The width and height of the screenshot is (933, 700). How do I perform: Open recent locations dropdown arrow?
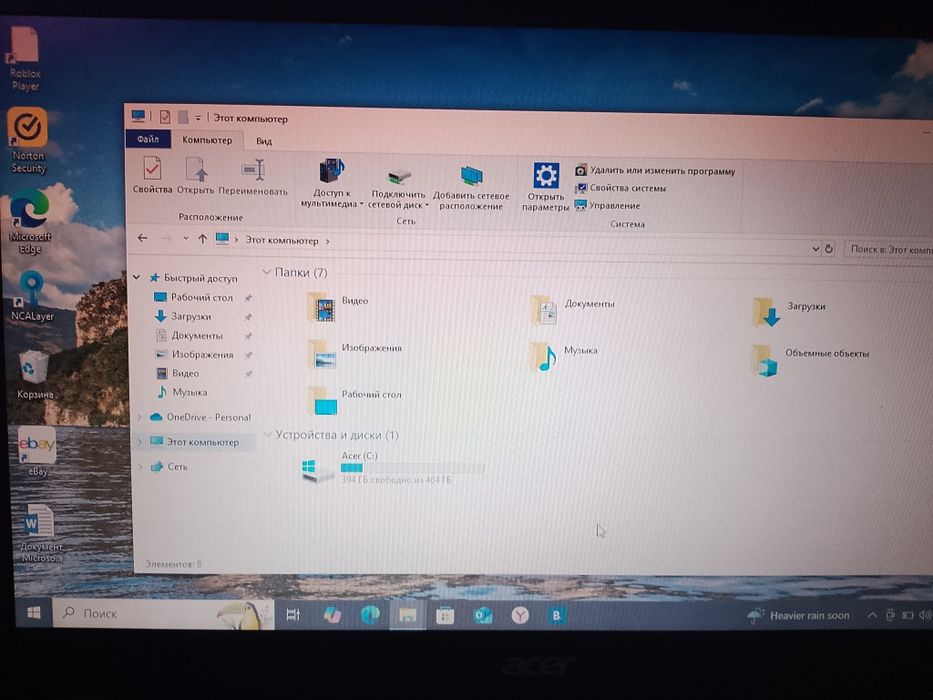(x=186, y=239)
